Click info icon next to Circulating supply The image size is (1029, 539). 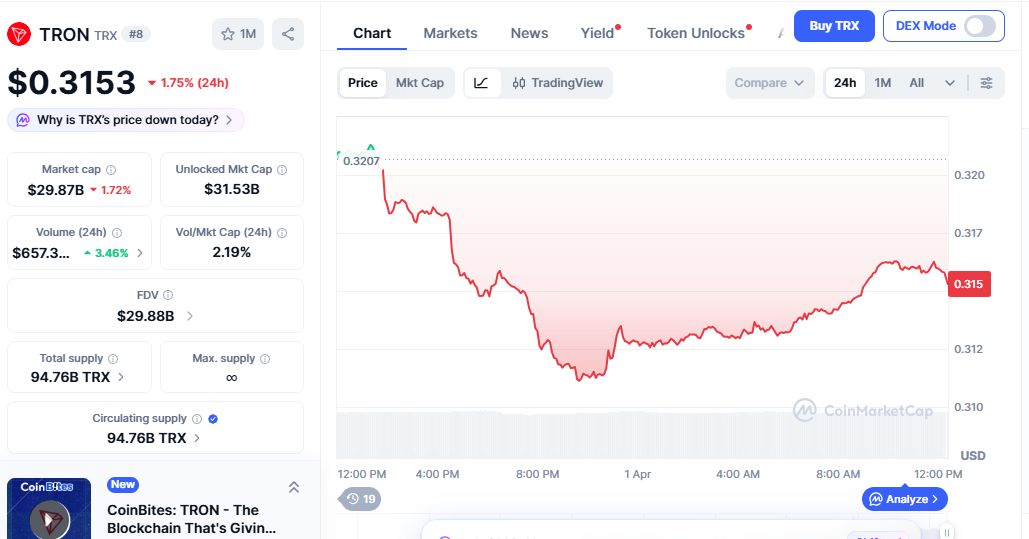(x=197, y=418)
